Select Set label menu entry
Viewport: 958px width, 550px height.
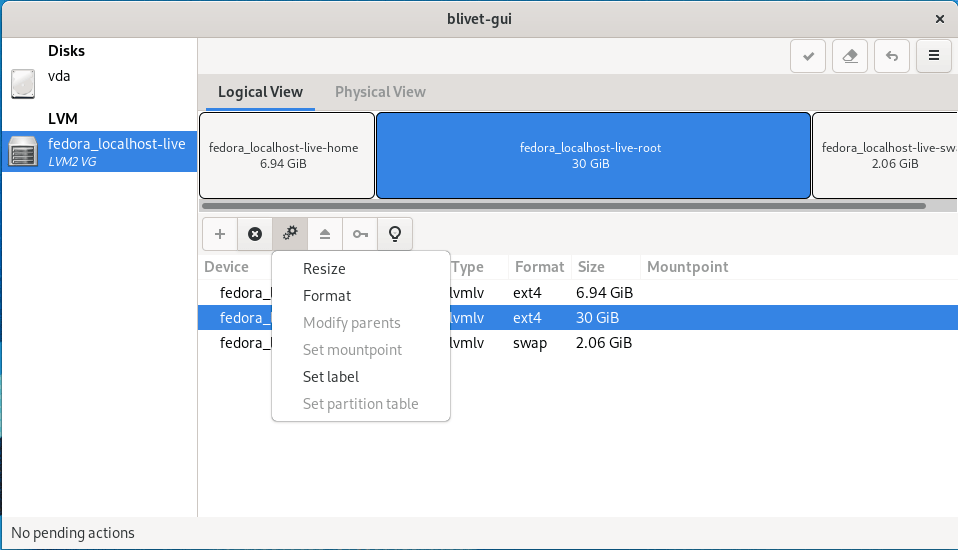331,377
